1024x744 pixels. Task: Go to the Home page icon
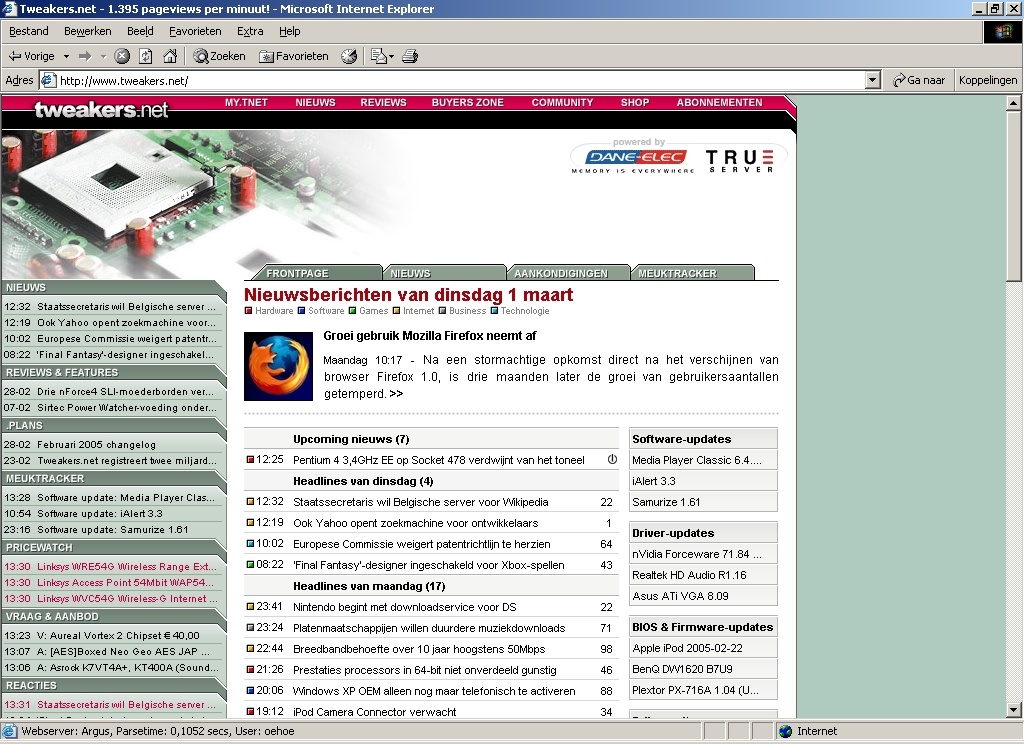[170, 56]
